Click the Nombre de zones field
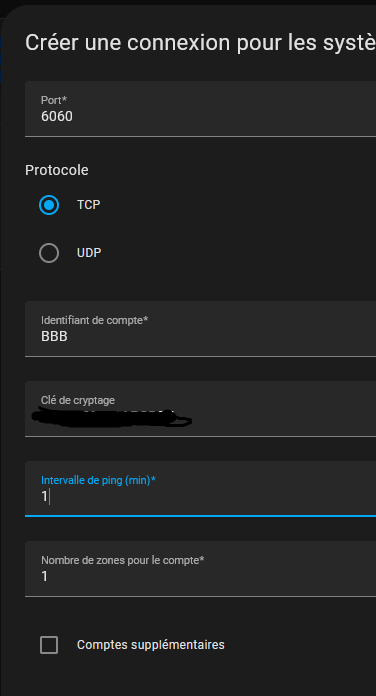This screenshot has height=696, width=376. click(x=200, y=569)
